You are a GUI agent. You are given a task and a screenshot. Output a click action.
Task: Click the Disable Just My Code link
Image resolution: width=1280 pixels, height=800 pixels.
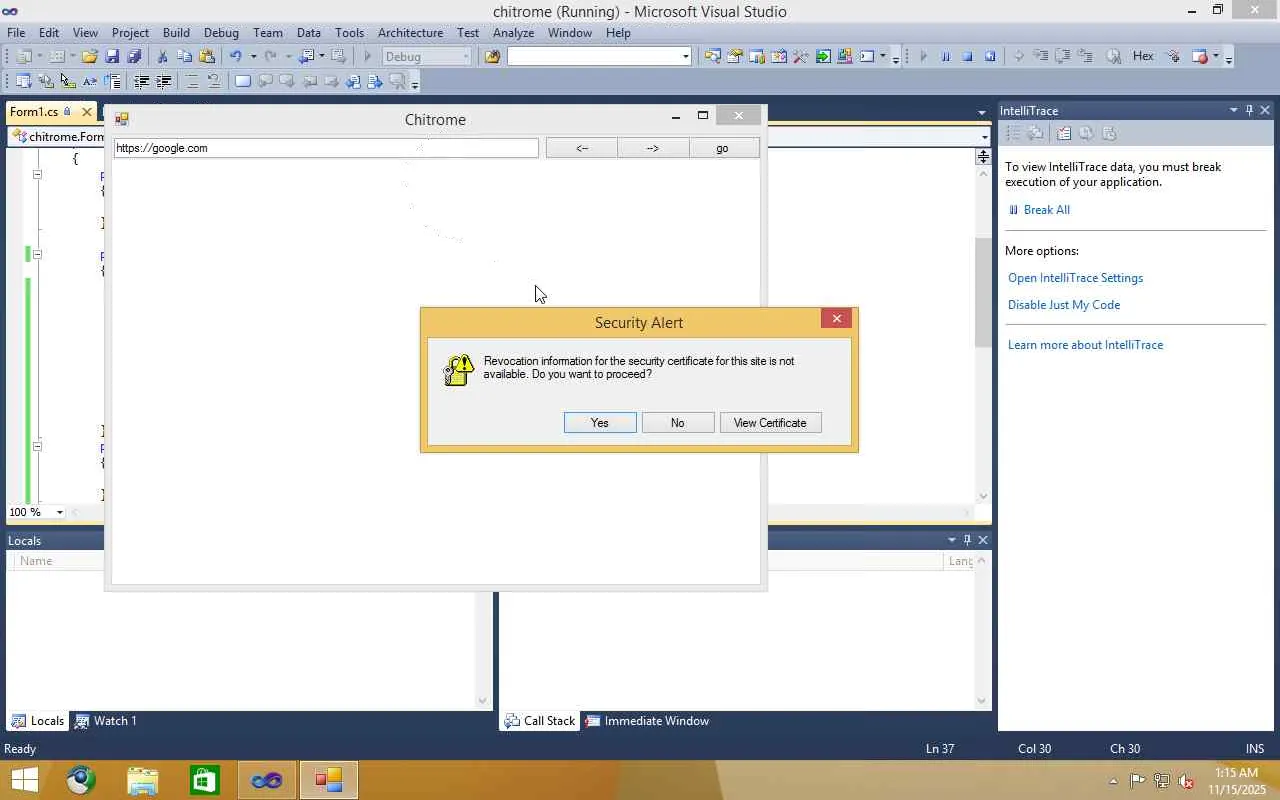tap(1063, 305)
